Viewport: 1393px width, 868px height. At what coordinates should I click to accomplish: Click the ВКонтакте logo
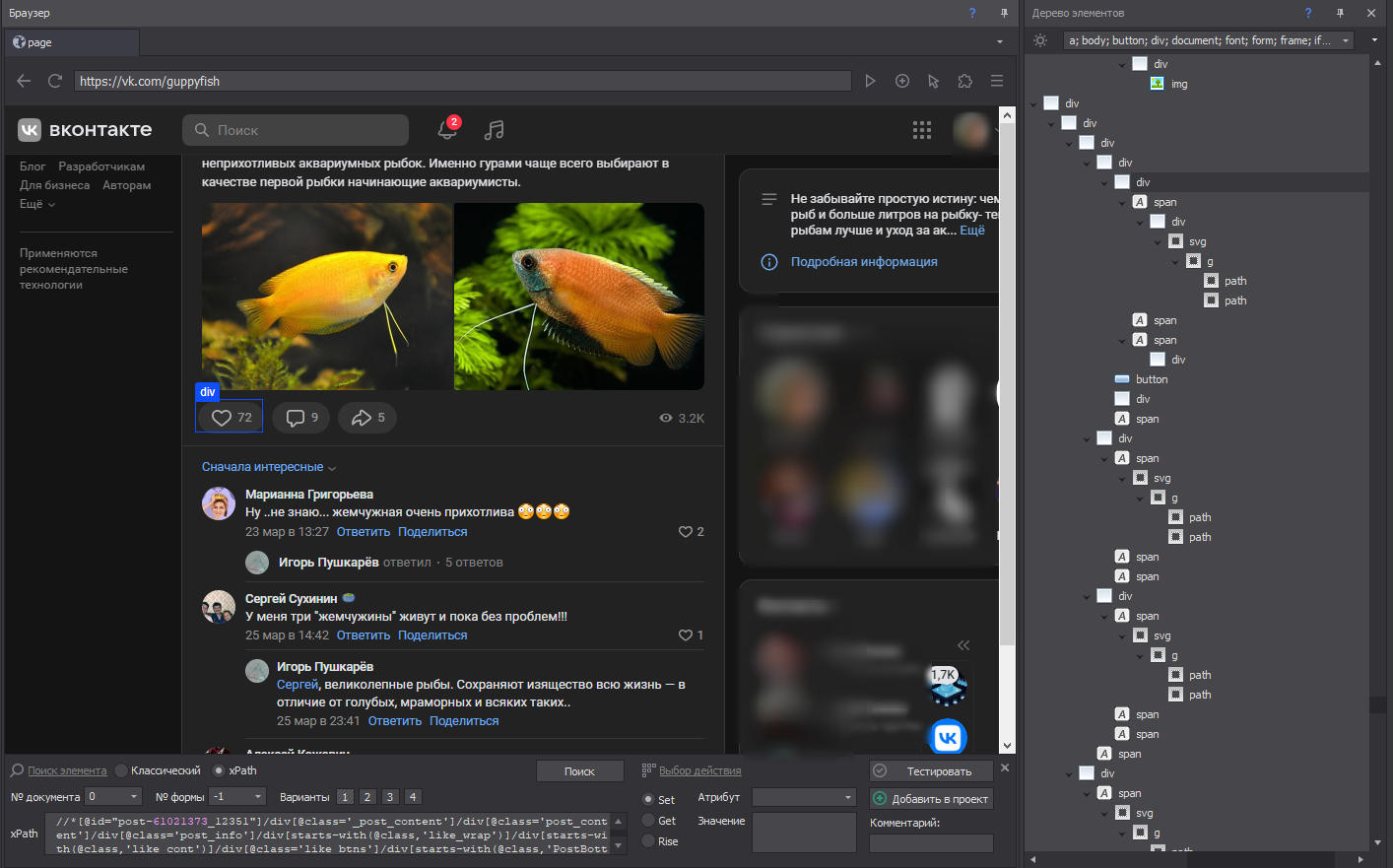86,130
